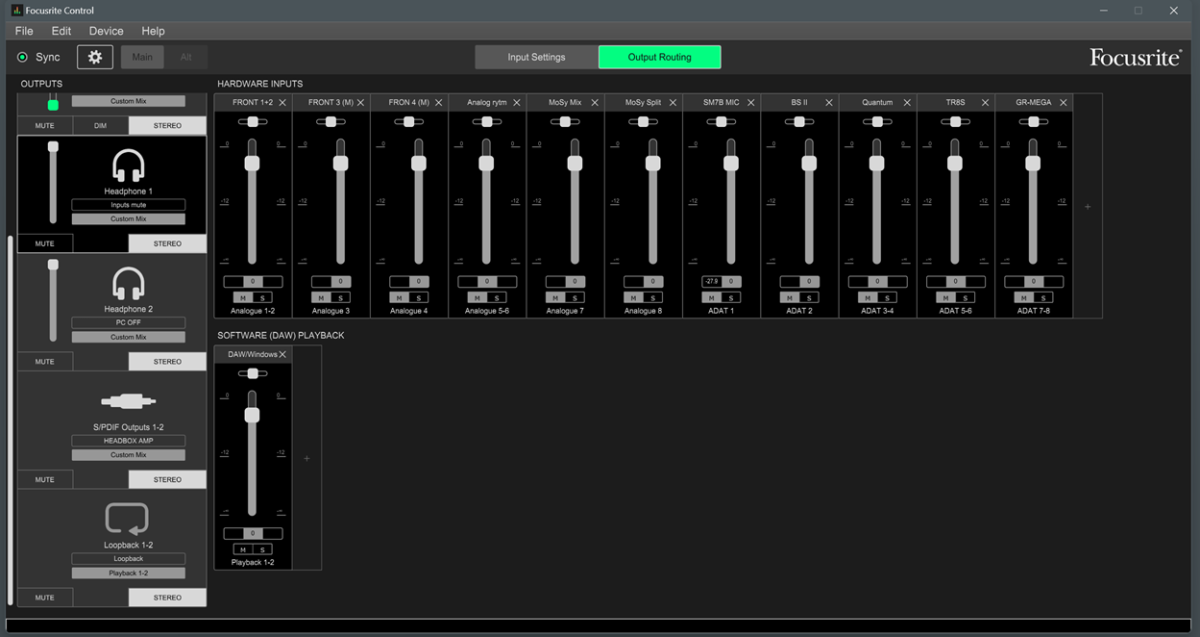The height and width of the screenshot is (637, 1200).
Task: Open S/PDIF Outputs Custom Mix source dropdown
Action: coord(128,455)
